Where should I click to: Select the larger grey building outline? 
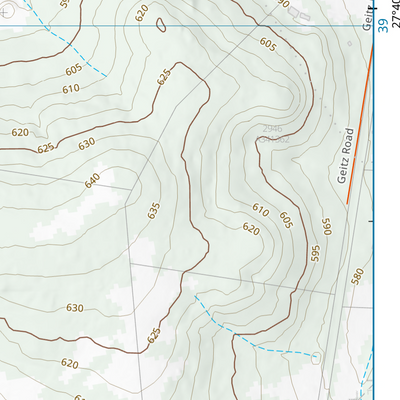(x=294, y=12)
